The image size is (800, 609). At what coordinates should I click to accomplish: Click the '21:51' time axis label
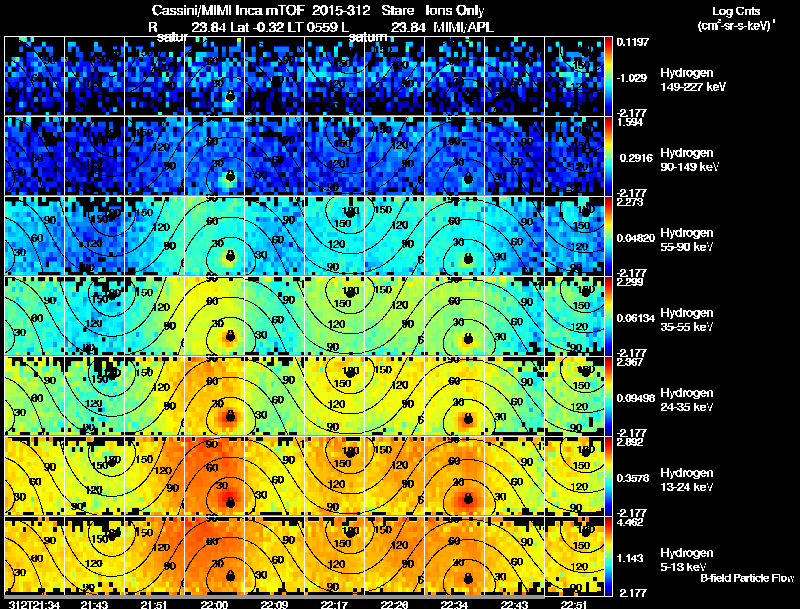pyautogui.click(x=154, y=605)
